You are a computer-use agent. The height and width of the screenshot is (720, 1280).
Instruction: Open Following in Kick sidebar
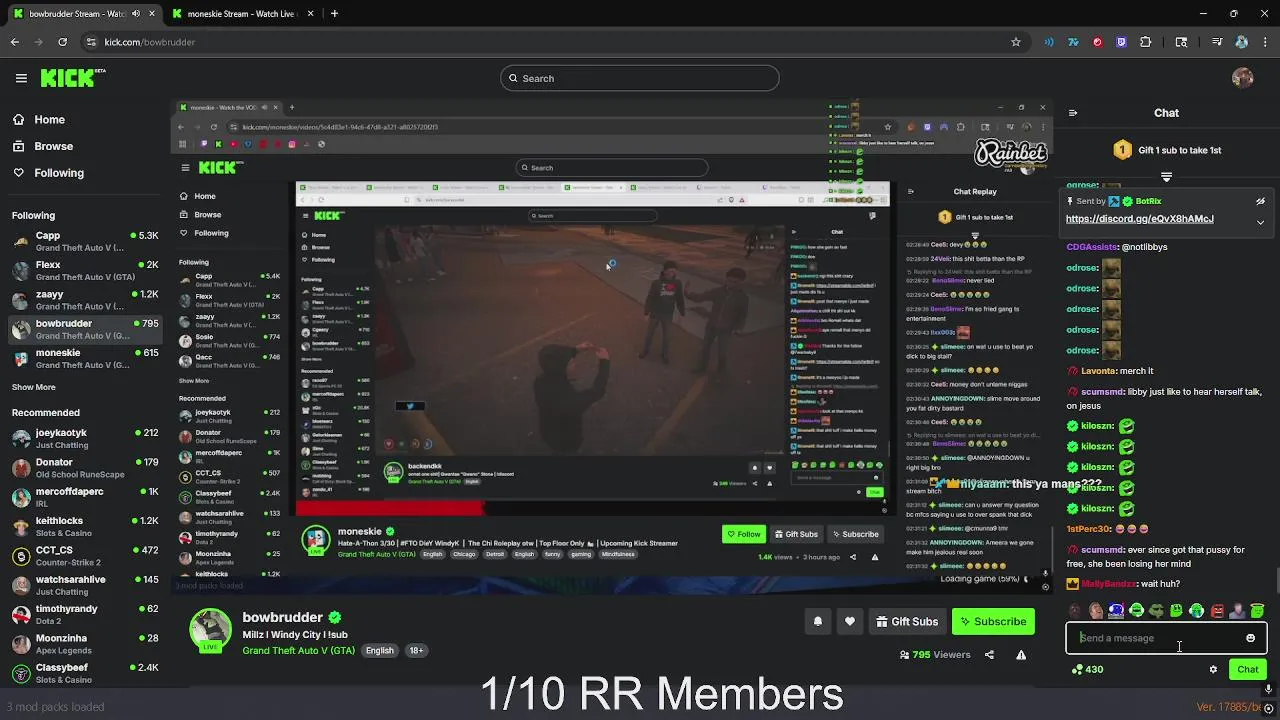pos(49,173)
